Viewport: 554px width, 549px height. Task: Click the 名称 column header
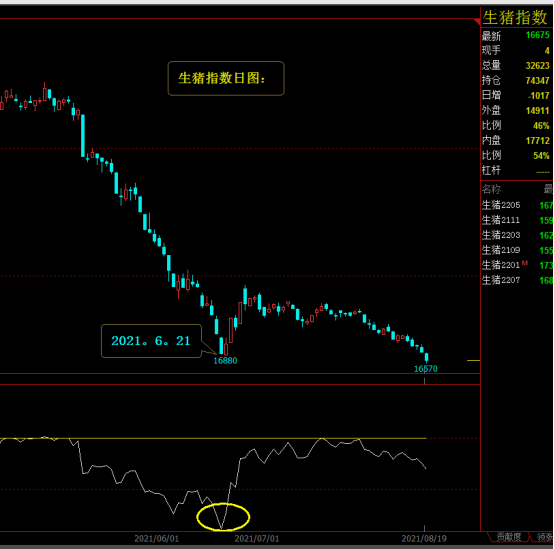(491, 189)
